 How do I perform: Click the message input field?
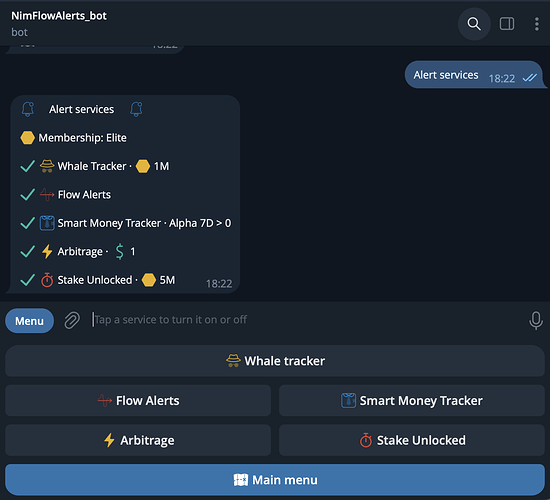[x=305, y=320]
